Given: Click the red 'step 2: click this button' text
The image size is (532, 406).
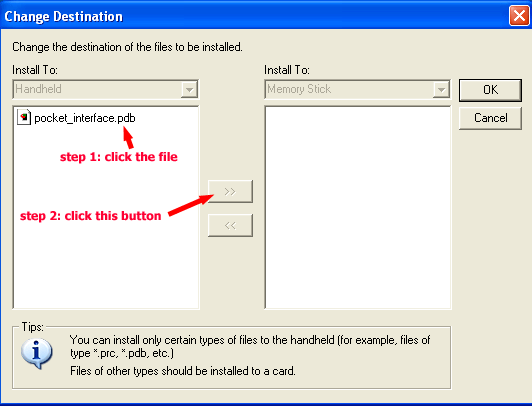Looking at the screenshot, I should [x=91, y=216].
